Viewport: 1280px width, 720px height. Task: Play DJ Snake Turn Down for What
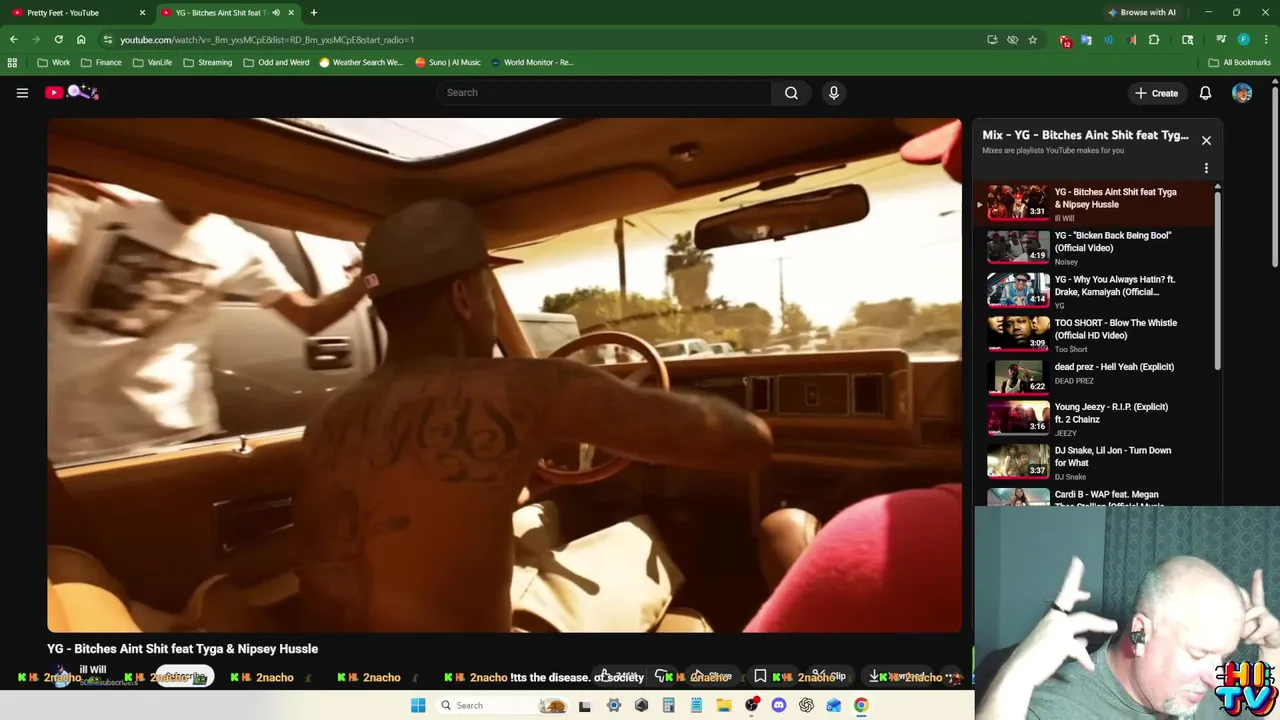(1094, 463)
